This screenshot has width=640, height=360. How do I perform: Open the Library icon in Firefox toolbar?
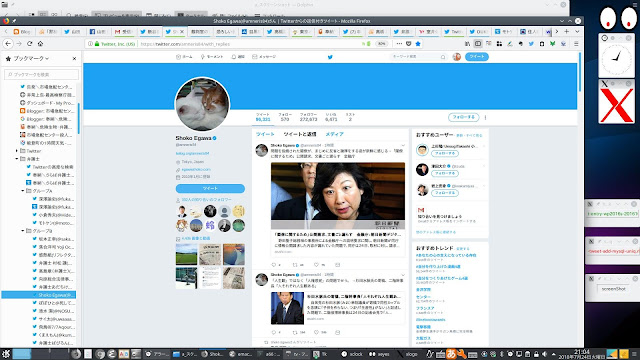tap(467, 44)
